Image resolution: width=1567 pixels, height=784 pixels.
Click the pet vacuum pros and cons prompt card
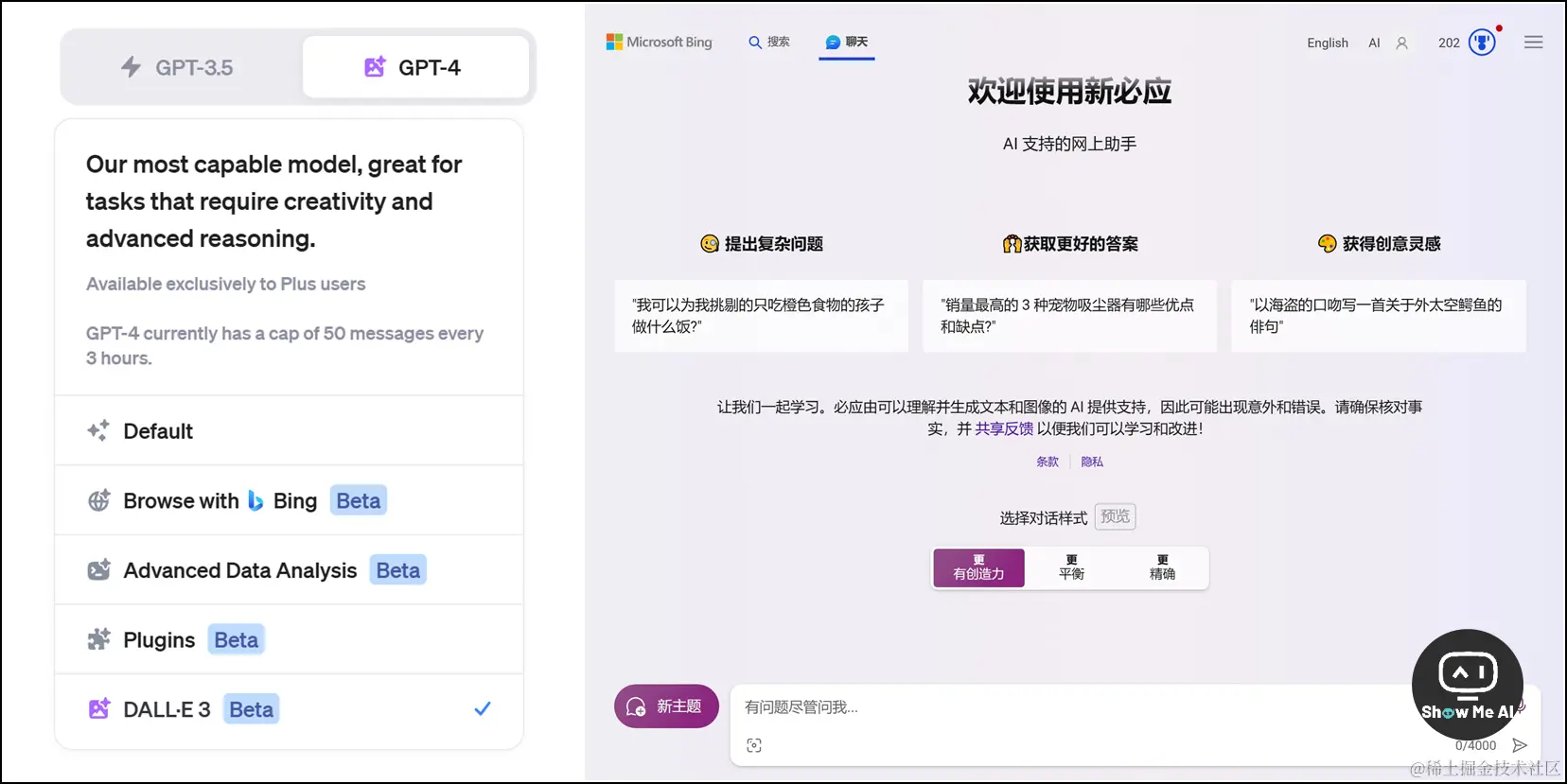click(x=1069, y=316)
